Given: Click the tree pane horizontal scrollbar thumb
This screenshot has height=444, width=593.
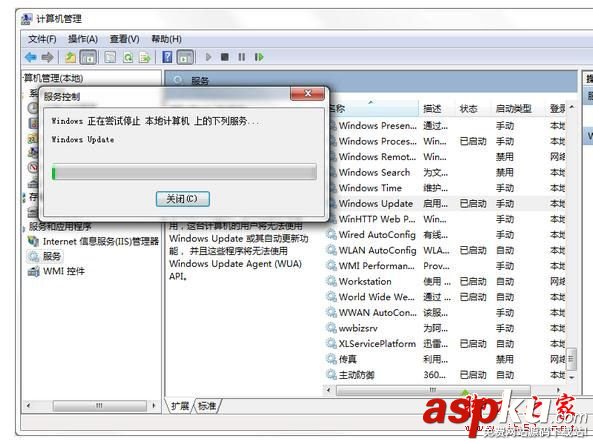Looking at the screenshot, I should pos(99,405).
